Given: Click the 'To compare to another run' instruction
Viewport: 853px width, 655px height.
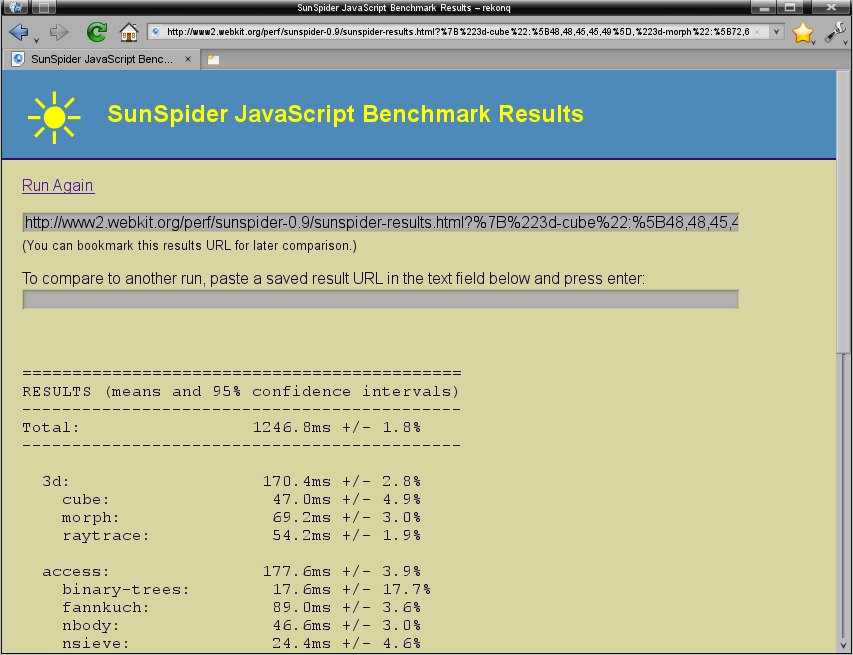Looking at the screenshot, I should pos(333,279).
